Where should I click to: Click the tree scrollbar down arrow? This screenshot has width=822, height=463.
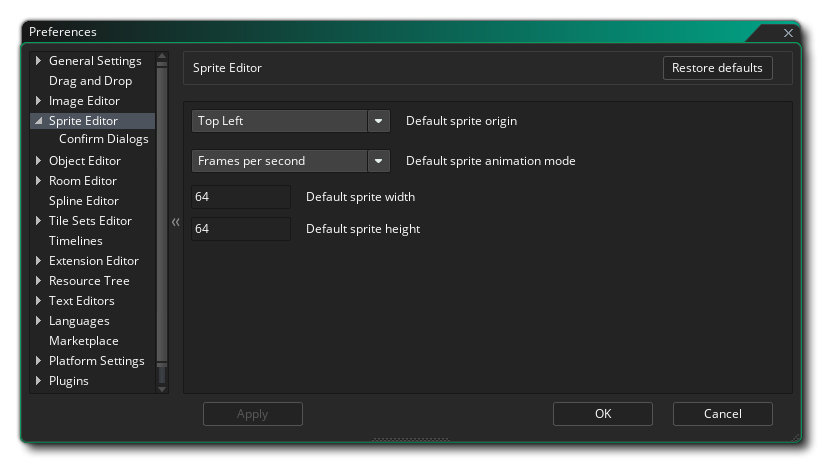(x=163, y=388)
